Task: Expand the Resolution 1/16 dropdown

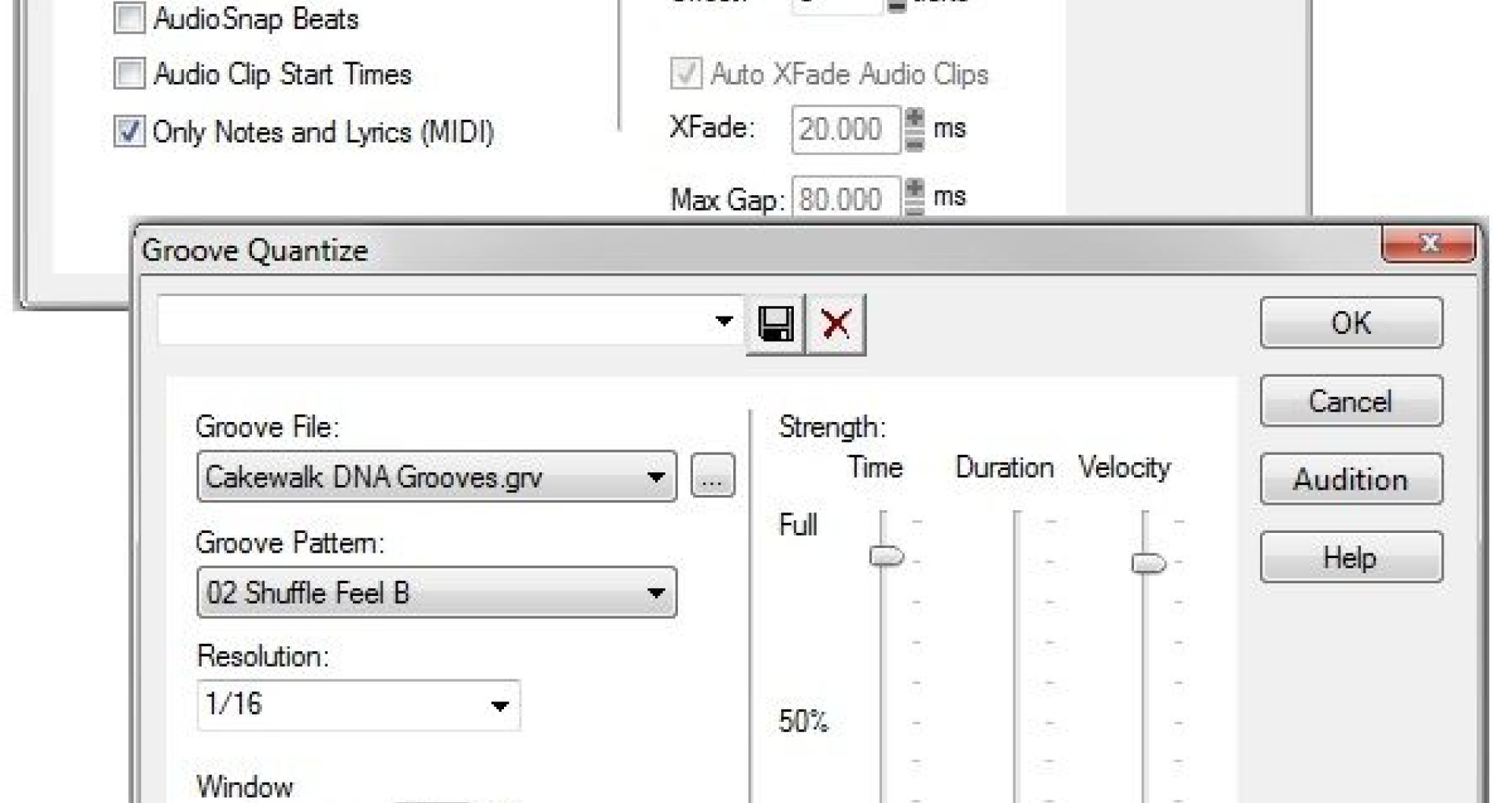Action: pos(499,705)
